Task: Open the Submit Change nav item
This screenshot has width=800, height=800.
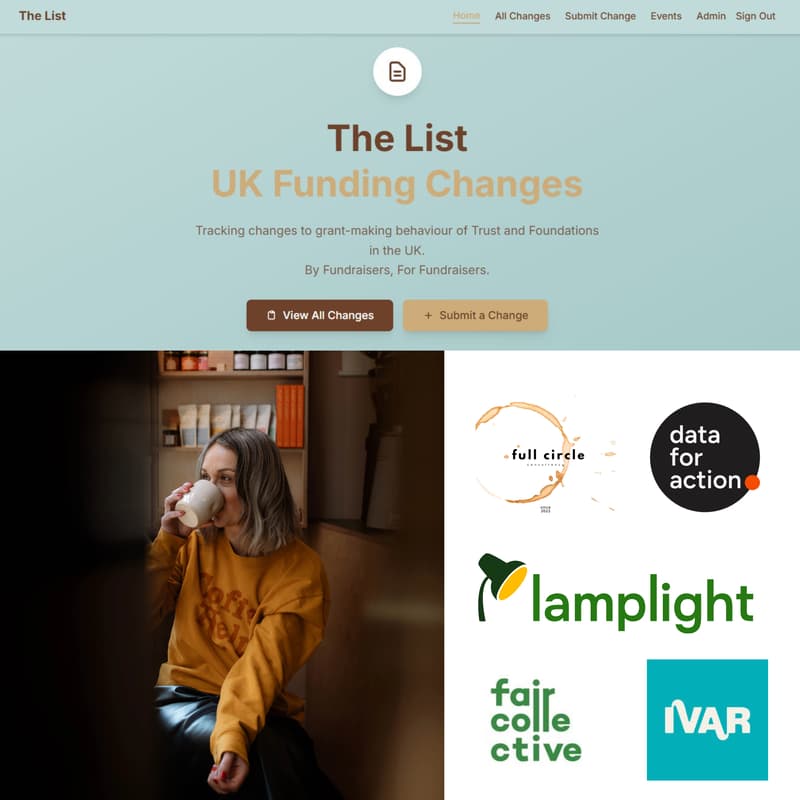Action: pos(600,16)
